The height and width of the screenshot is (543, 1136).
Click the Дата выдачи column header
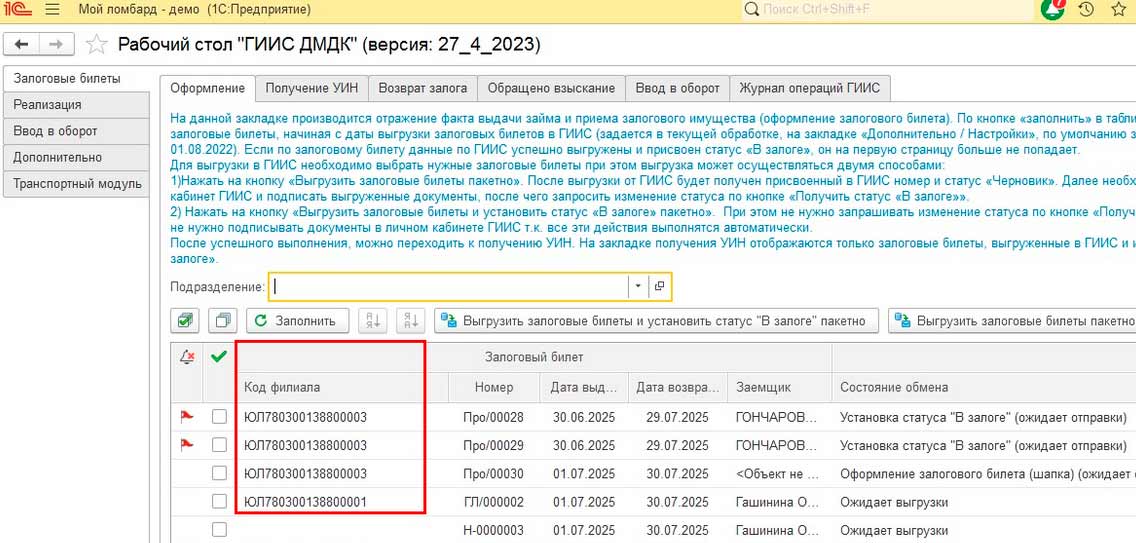[585, 387]
